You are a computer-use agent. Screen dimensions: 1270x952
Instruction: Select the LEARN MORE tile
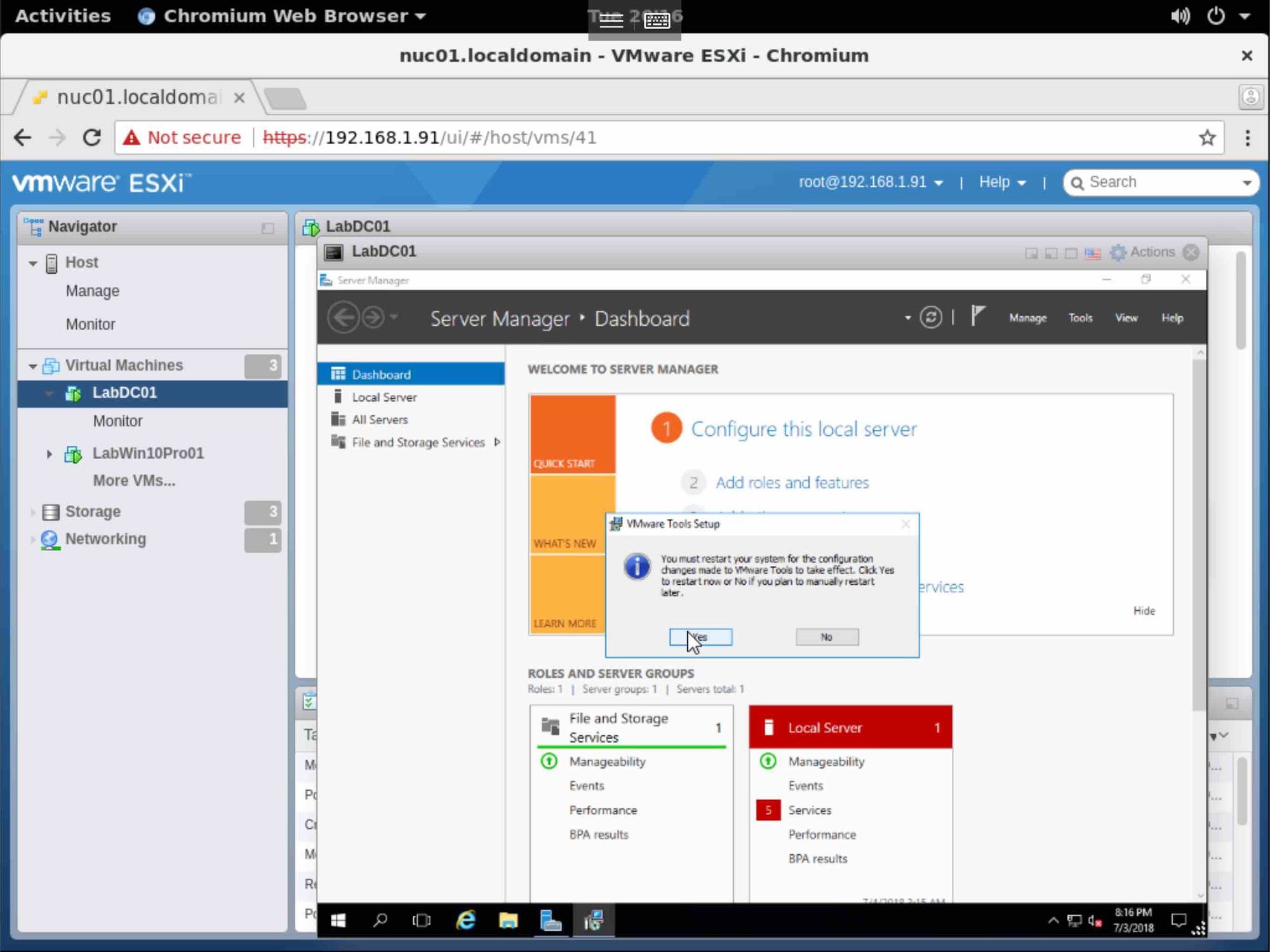pyautogui.click(x=568, y=594)
